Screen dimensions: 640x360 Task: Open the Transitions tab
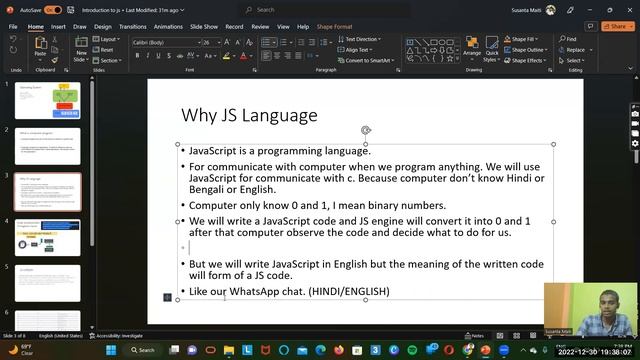pyautogui.click(x=133, y=27)
